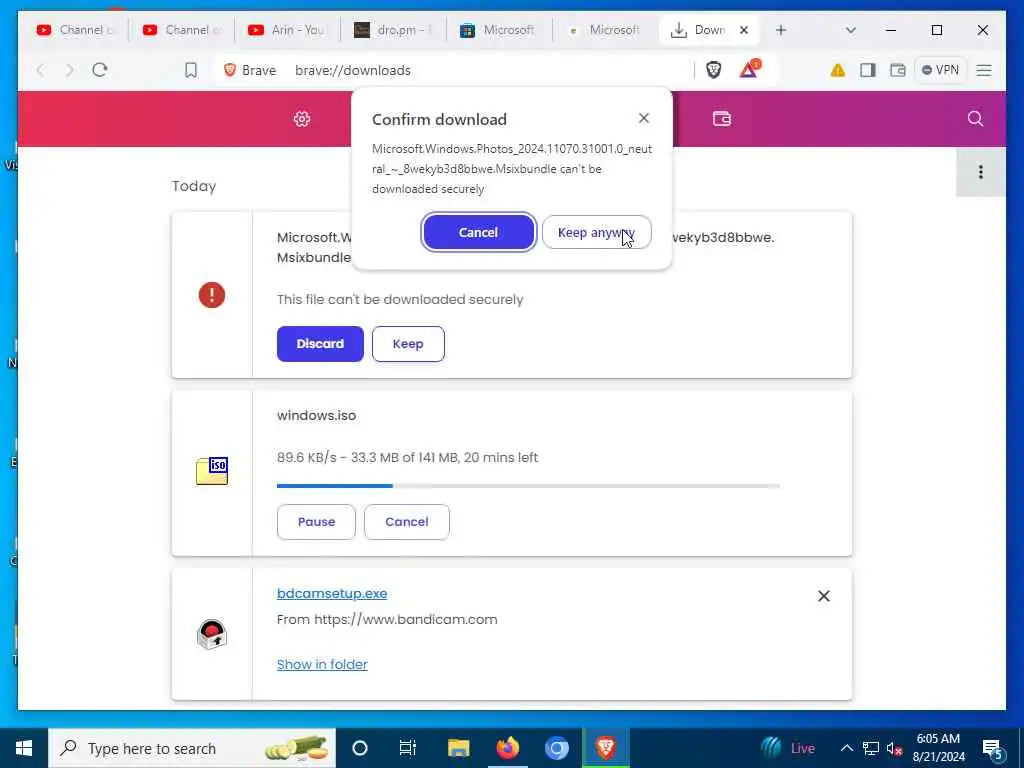Click Brave icon on taskbar
1024x768 pixels.
605,748
